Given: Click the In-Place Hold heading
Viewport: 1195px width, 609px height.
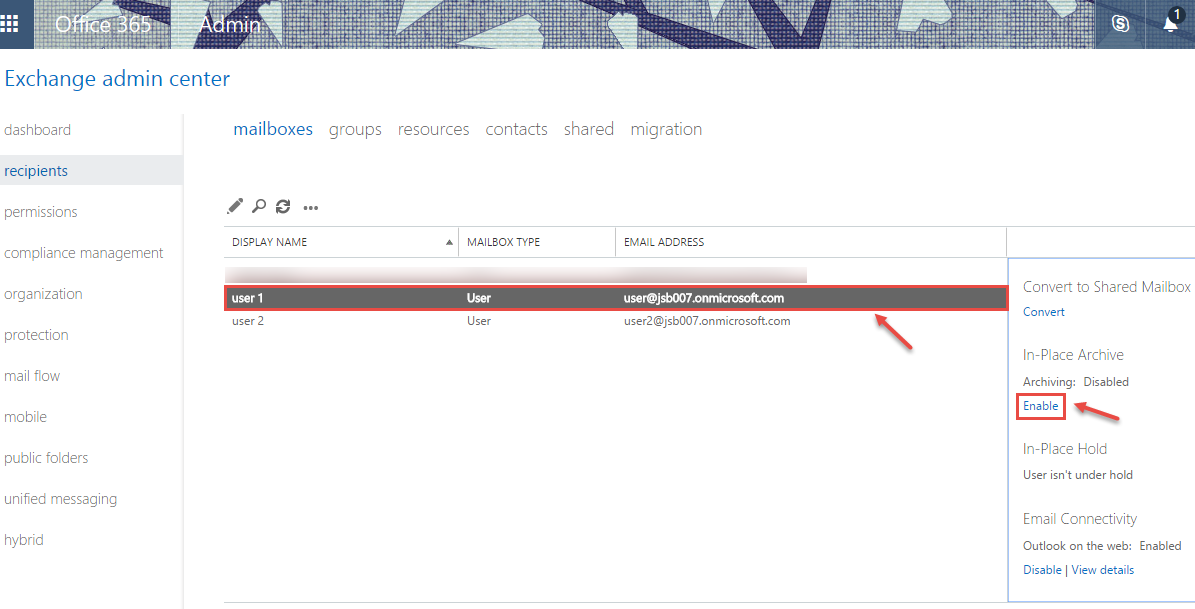Looking at the screenshot, I should click(x=1065, y=449).
